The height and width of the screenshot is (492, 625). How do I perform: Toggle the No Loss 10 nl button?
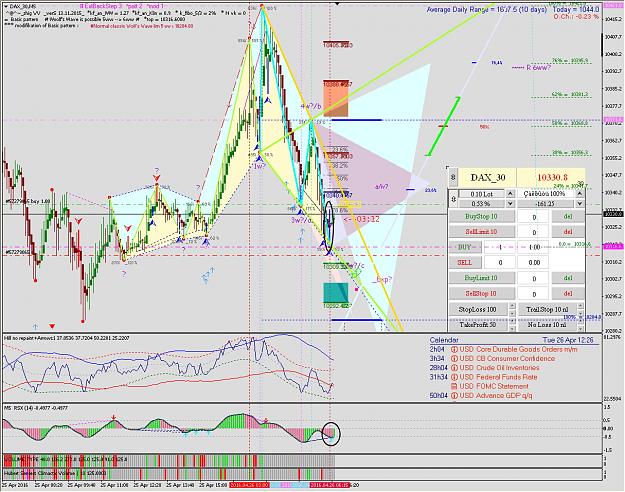point(547,325)
